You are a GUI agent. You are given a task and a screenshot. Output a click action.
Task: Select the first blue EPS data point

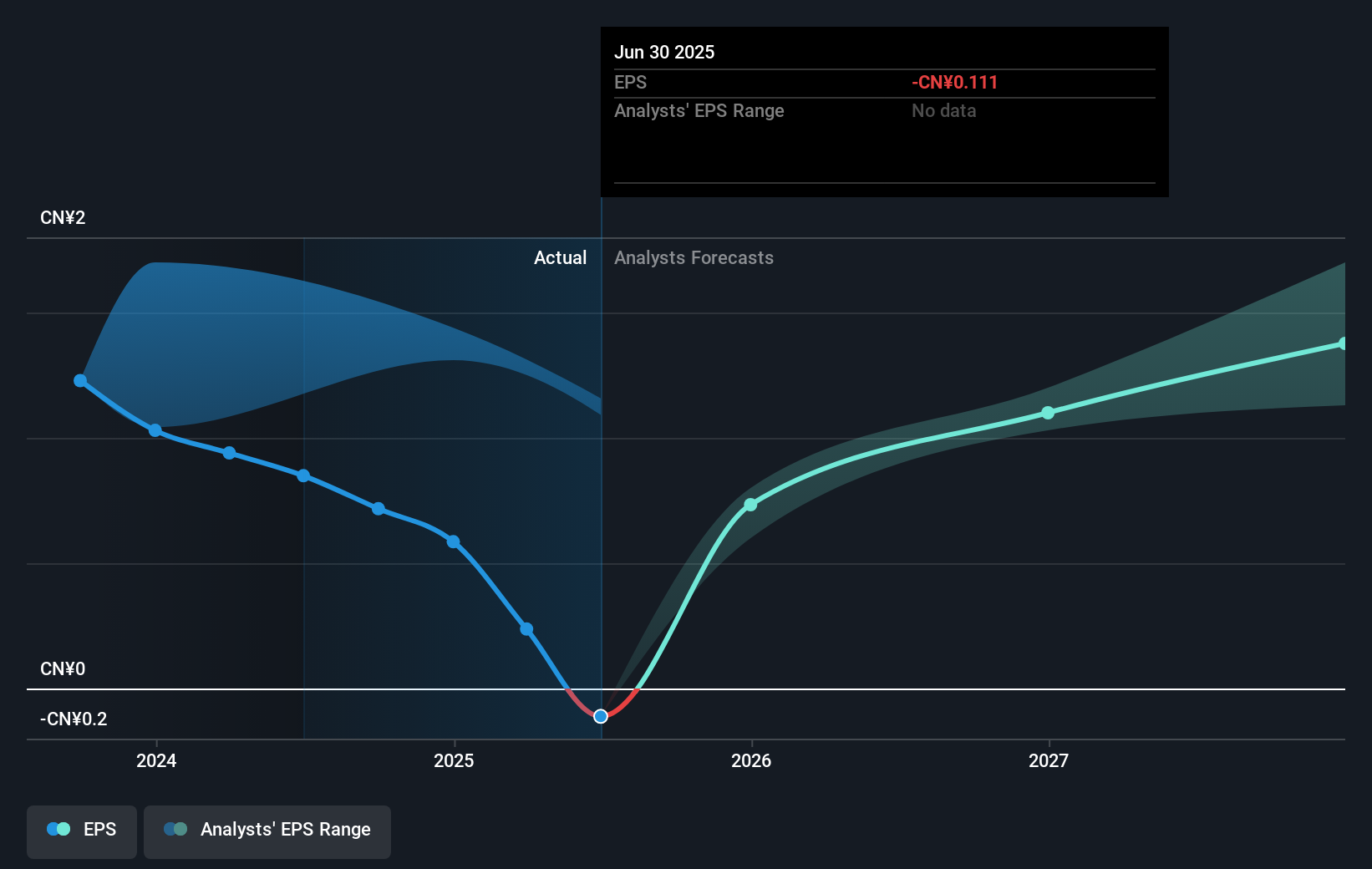80,380
